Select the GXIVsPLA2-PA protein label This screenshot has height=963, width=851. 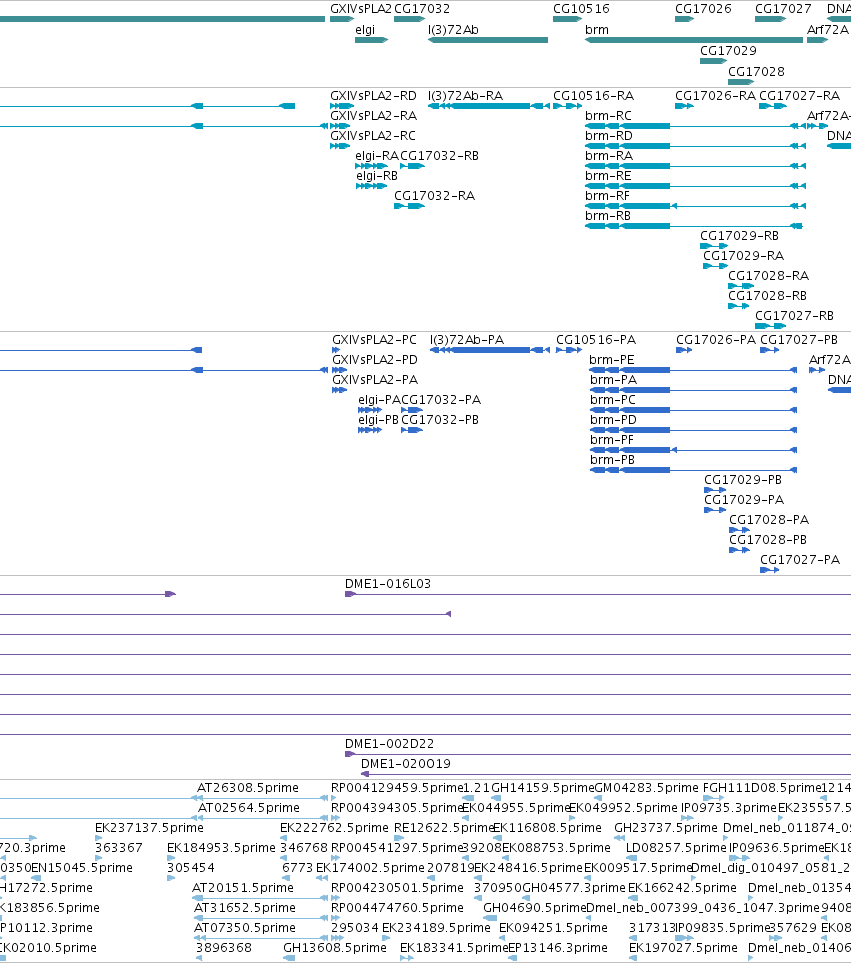tap(375, 380)
